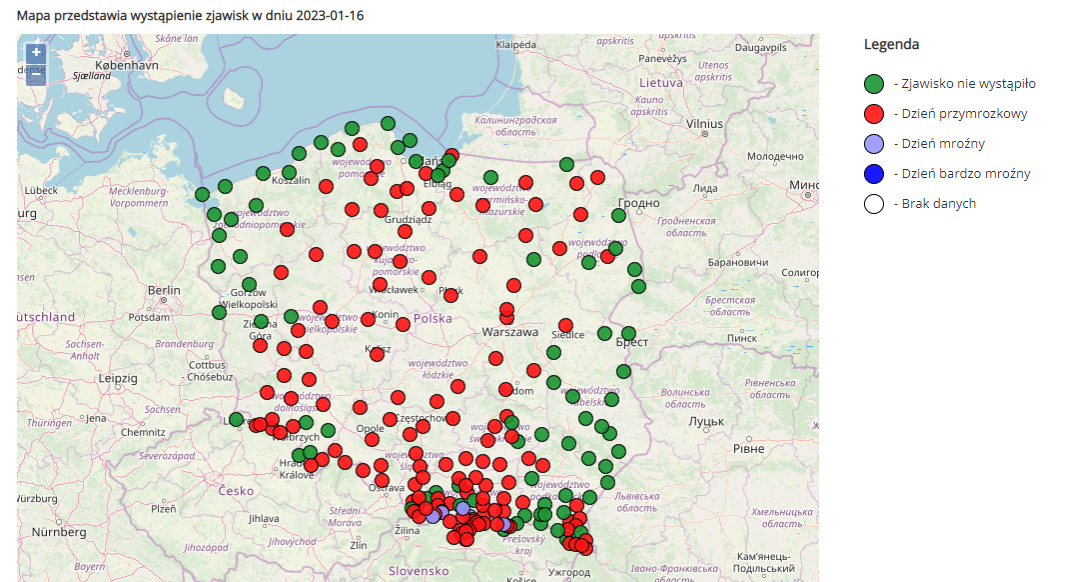1073x582 pixels.
Task: Open the red marker on Radom label
Action: click(506, 390)
